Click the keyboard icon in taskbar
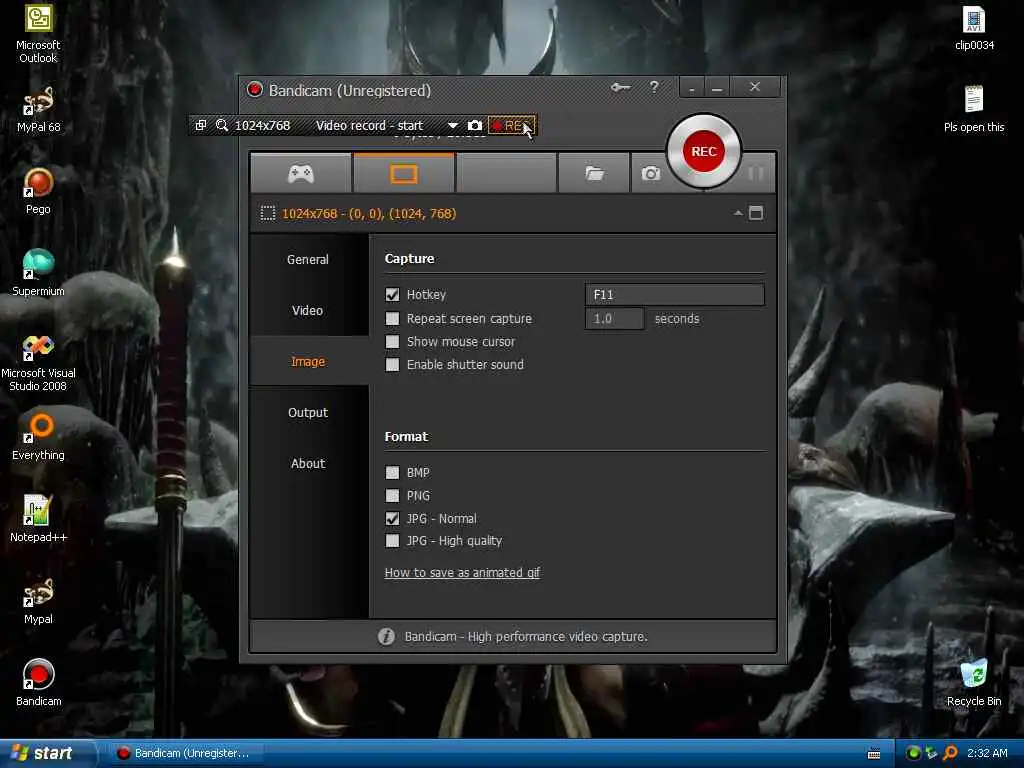 pyautogui.click(x=874, y=754)
